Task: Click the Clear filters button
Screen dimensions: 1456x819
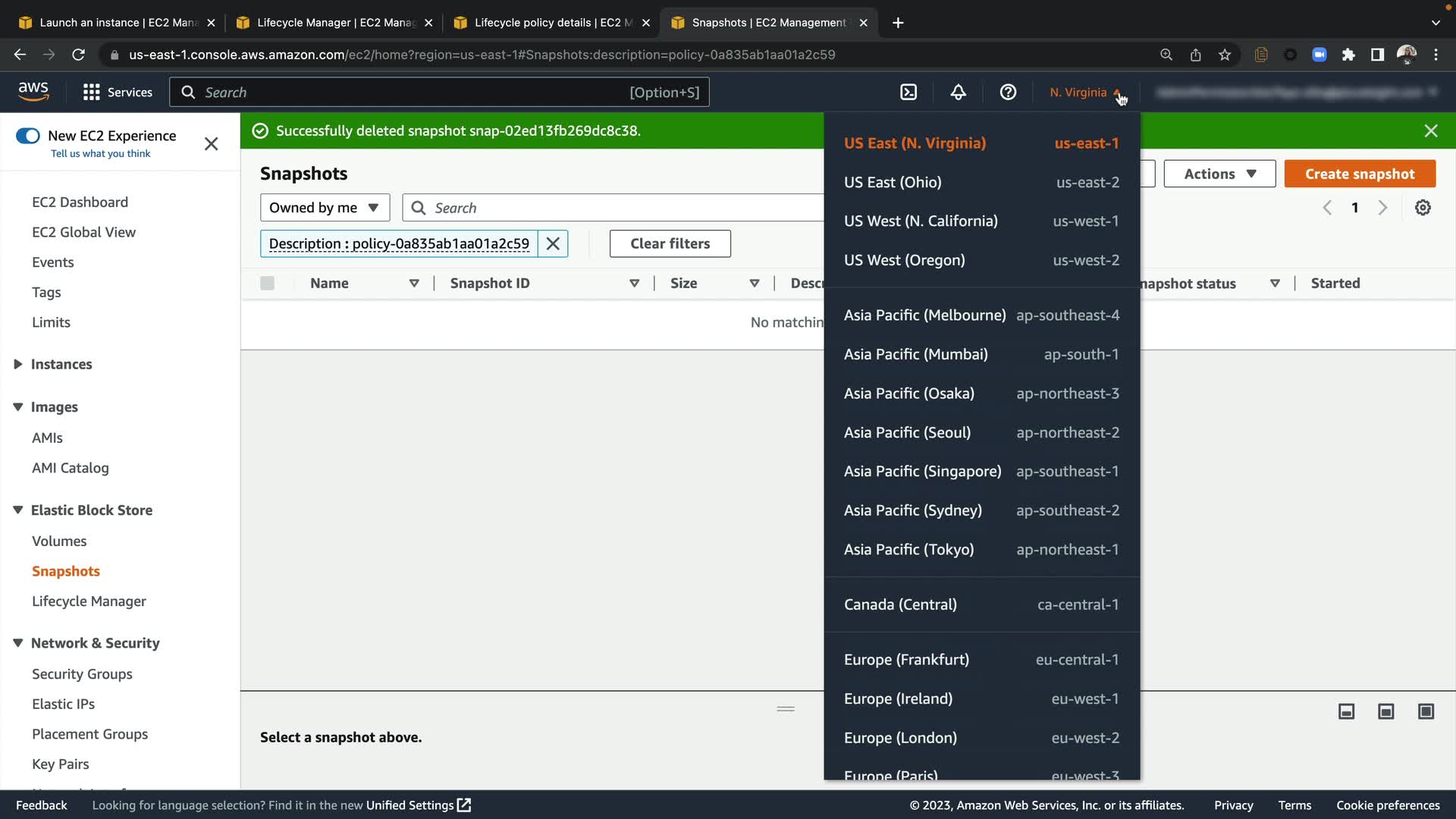Action: pos(670,243)
